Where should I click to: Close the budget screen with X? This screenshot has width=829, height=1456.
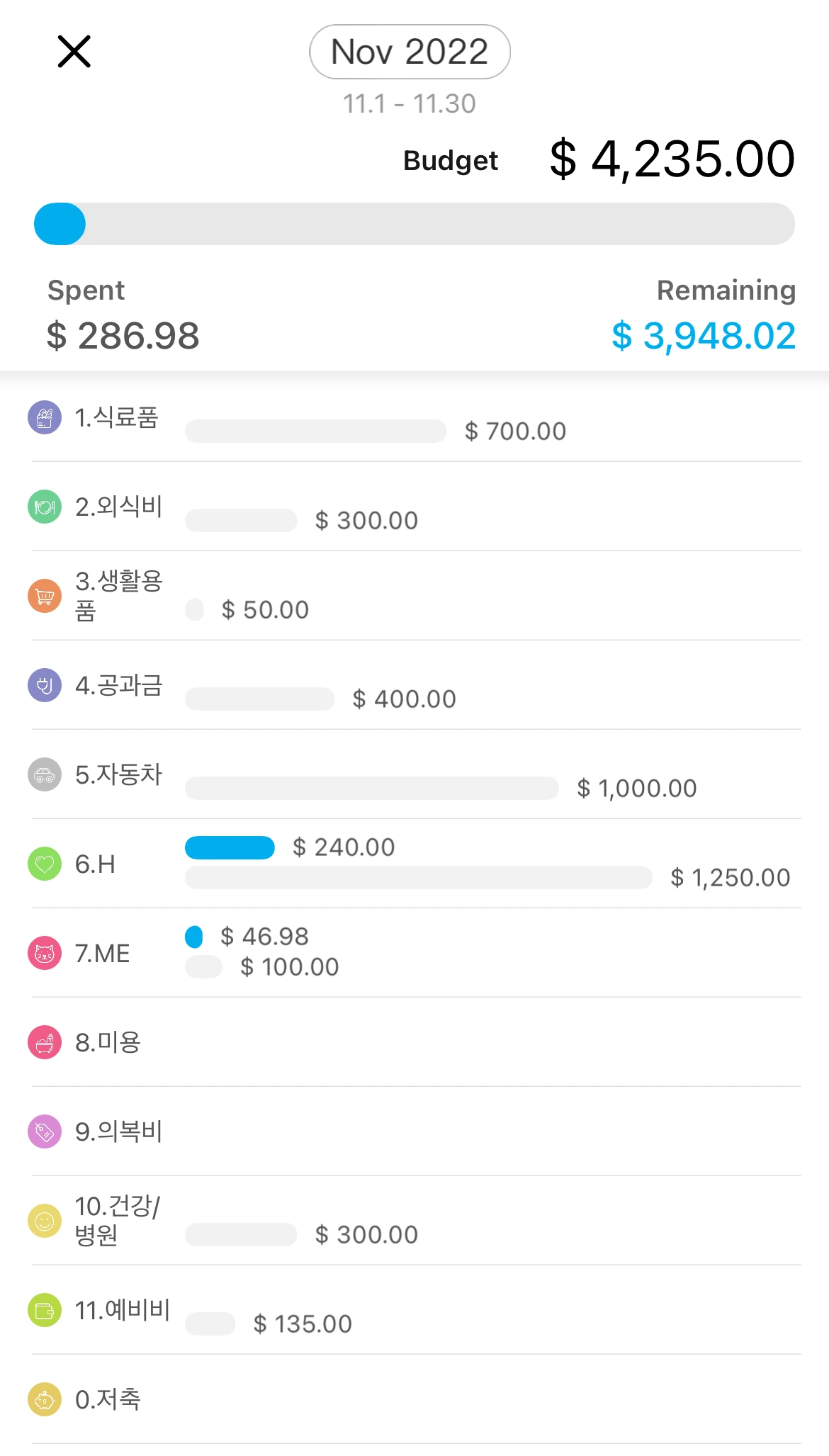click(74, 52)
